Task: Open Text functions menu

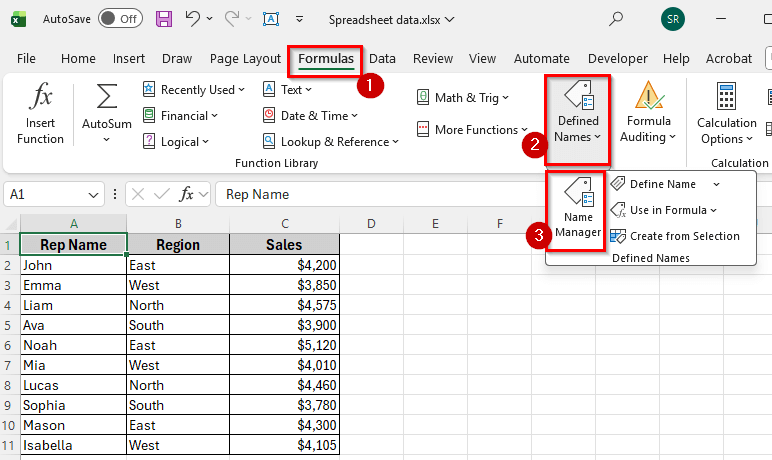Action: pyautogui.click(x=288, y=90)
